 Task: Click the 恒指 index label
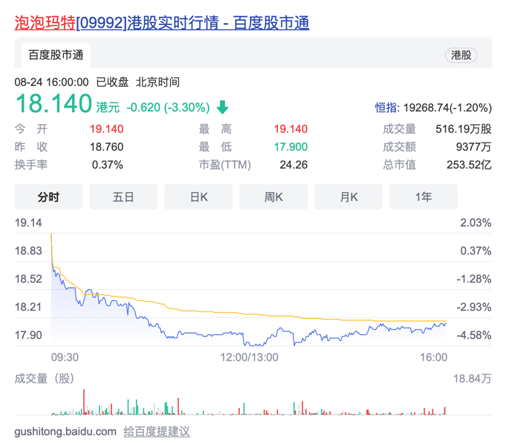click(x=385, y=108)
